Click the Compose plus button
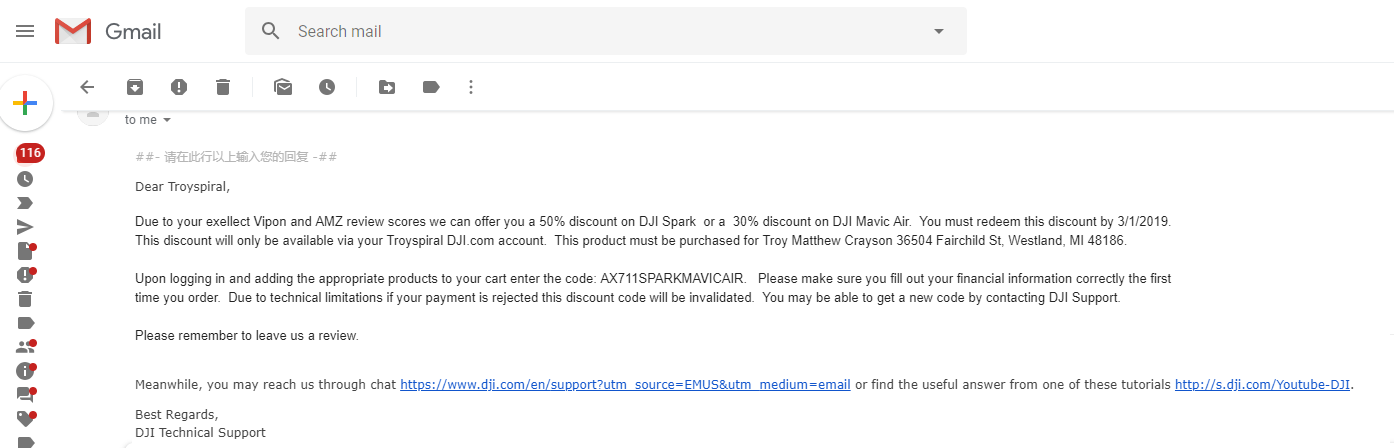Image resolution: width=1394 pixels, height=448 pixels. click(25, 103)
